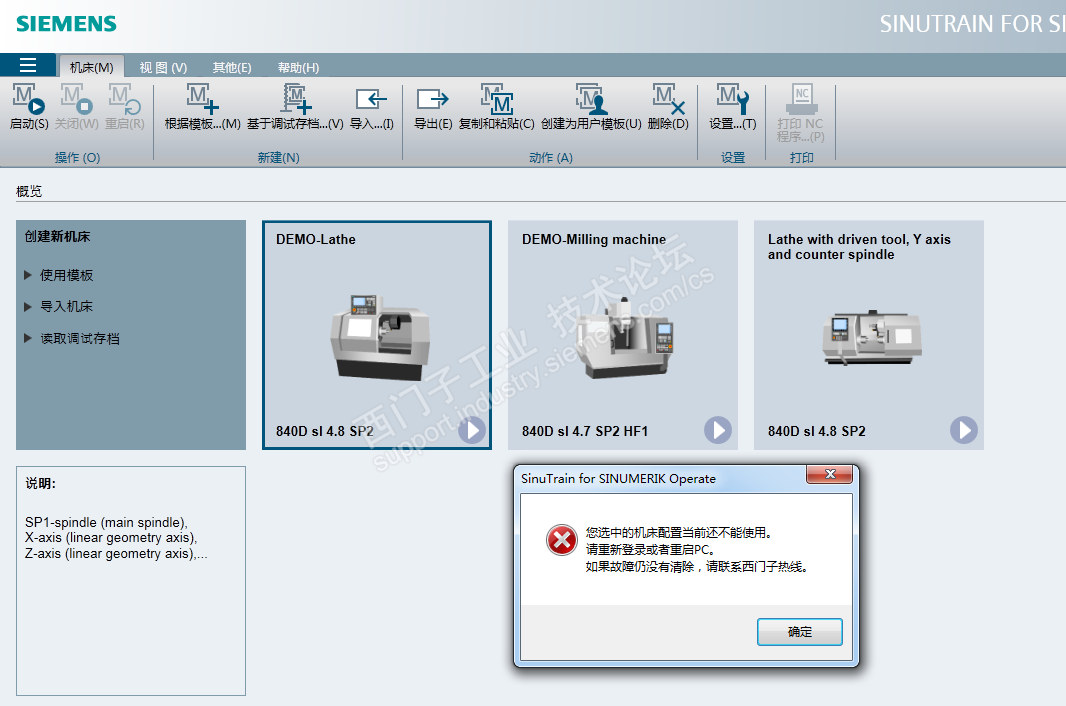The width and height of the screenshot is (1066, 706).
Task: Open 设置...(T) settings icon
Action: [733, 99]
